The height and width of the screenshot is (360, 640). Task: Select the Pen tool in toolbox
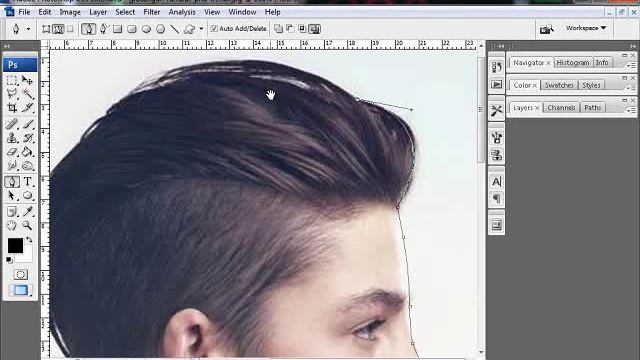(12, 182)
